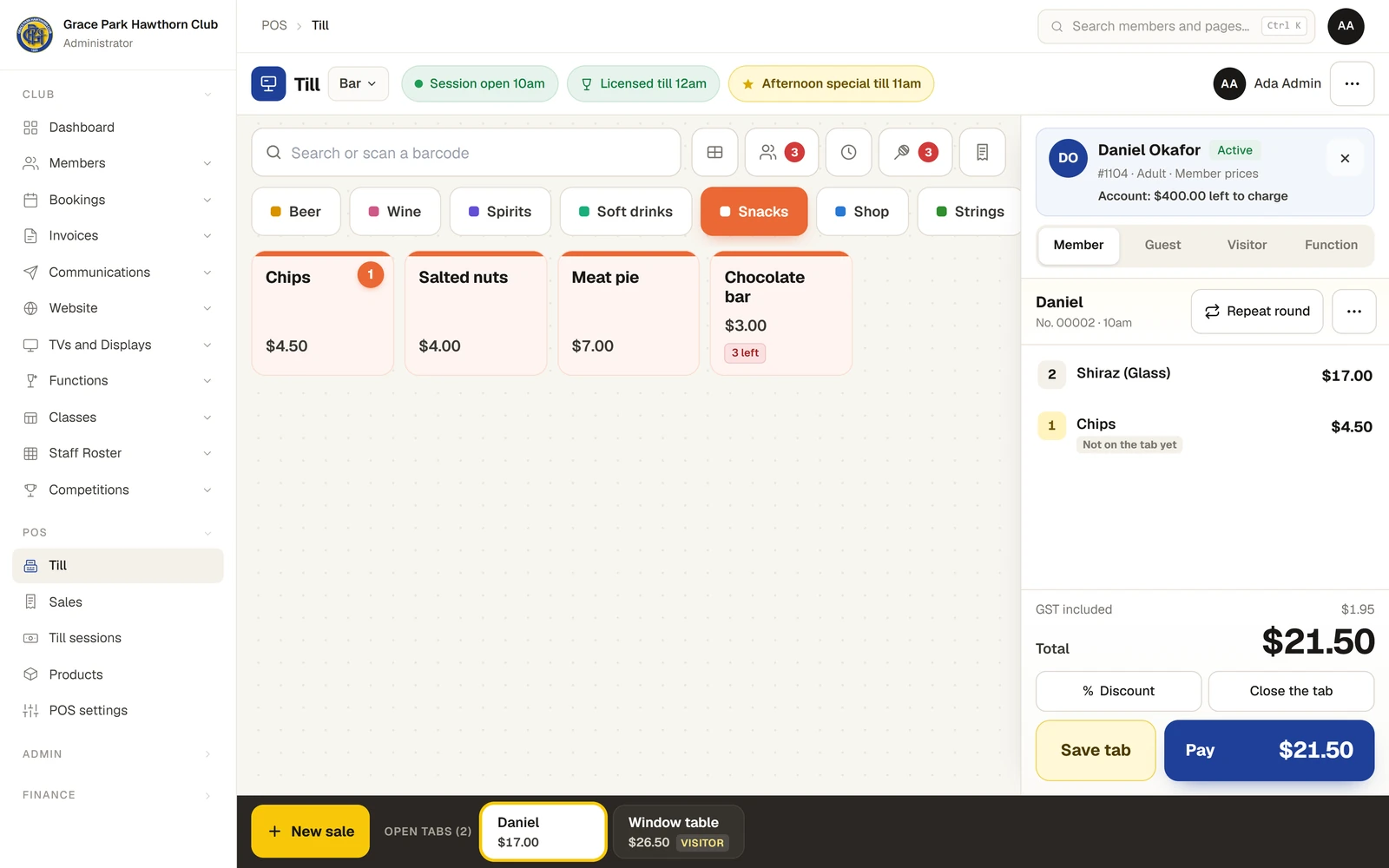Click the Save tab button
This screenshot has width=1389, height=868.
[1096, 751]
